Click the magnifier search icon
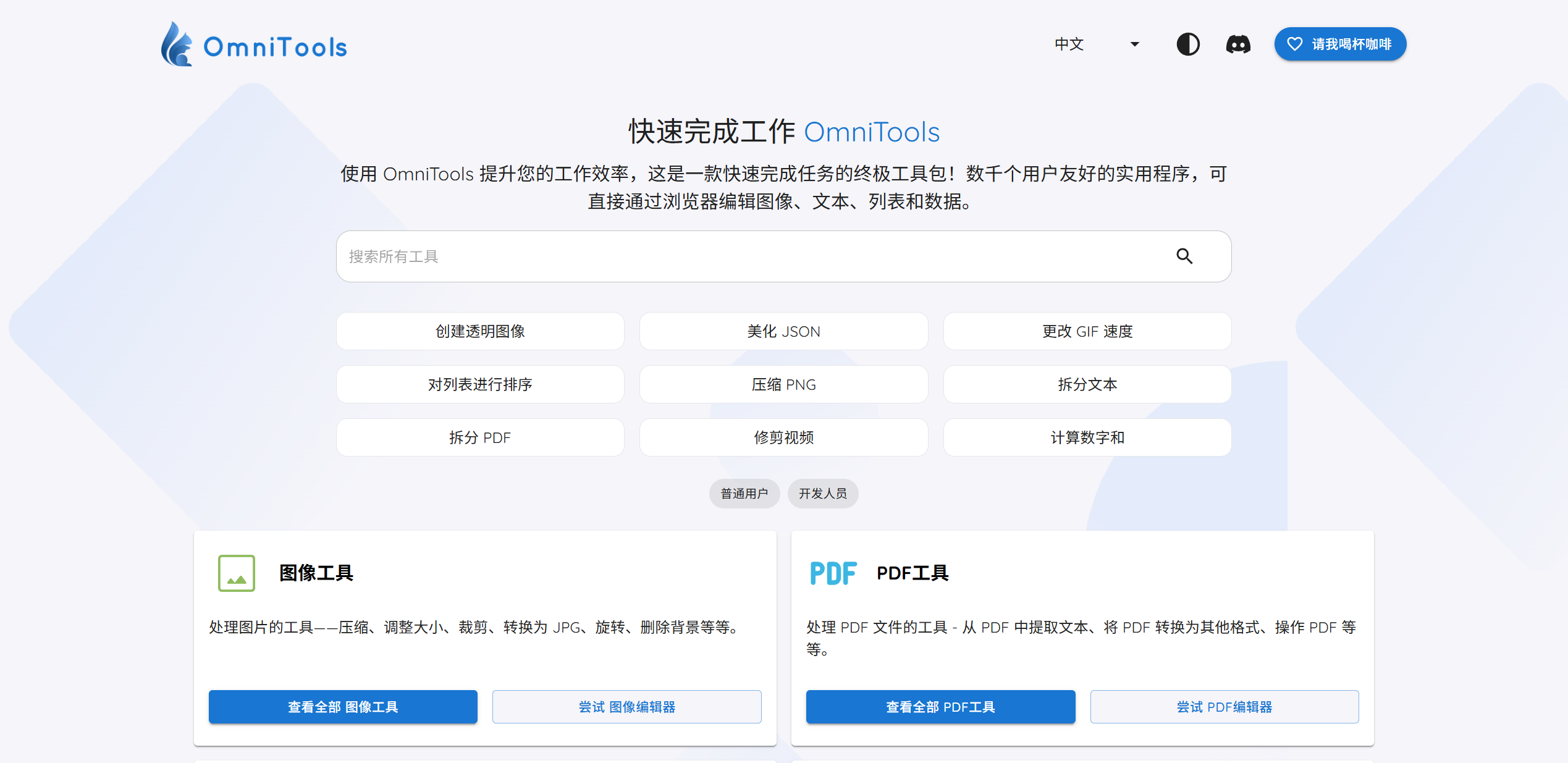Screen dimensions: 1568x763 [x=1184, y=256]
